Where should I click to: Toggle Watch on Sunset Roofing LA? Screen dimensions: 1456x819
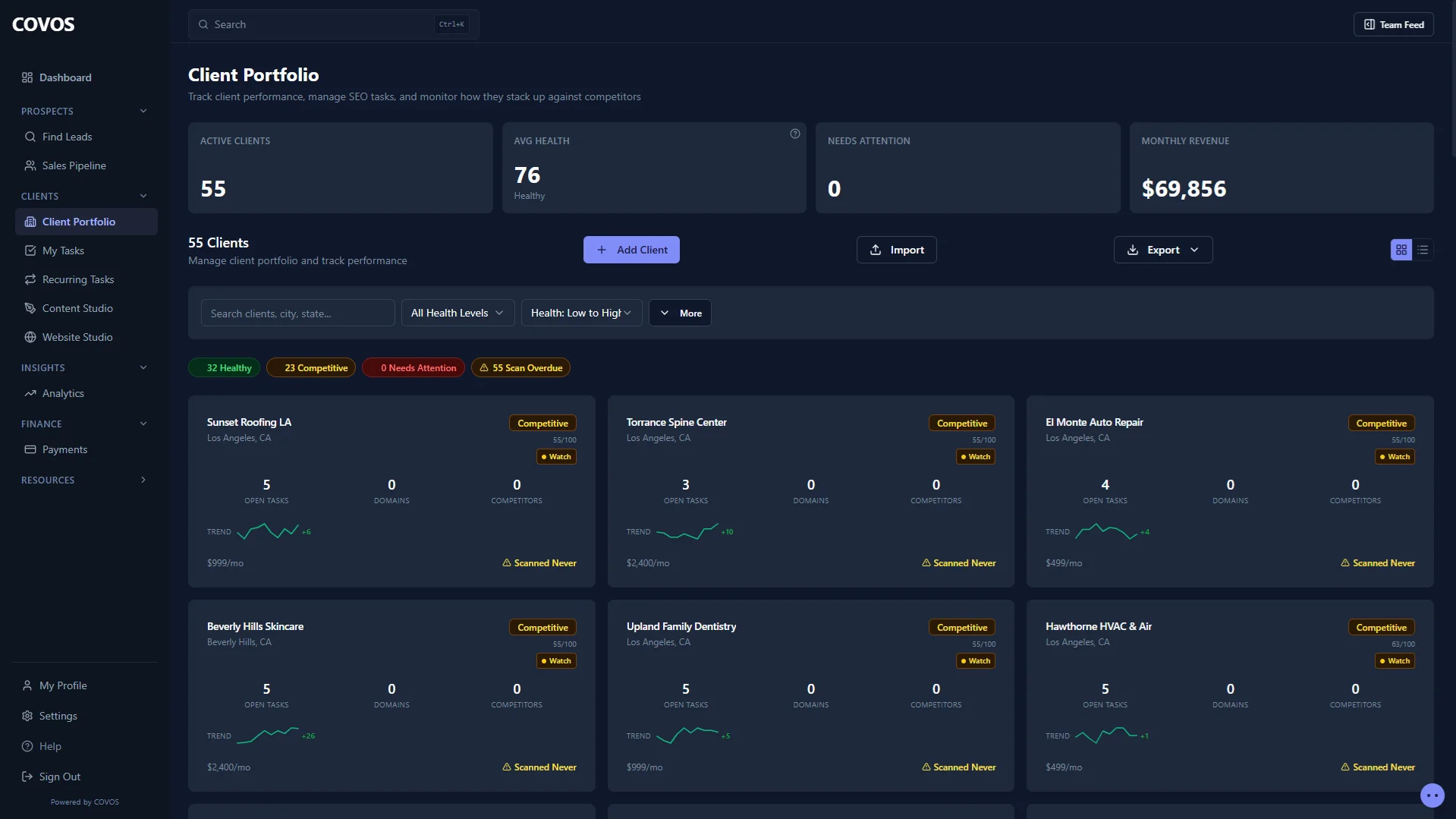[556, 456]
